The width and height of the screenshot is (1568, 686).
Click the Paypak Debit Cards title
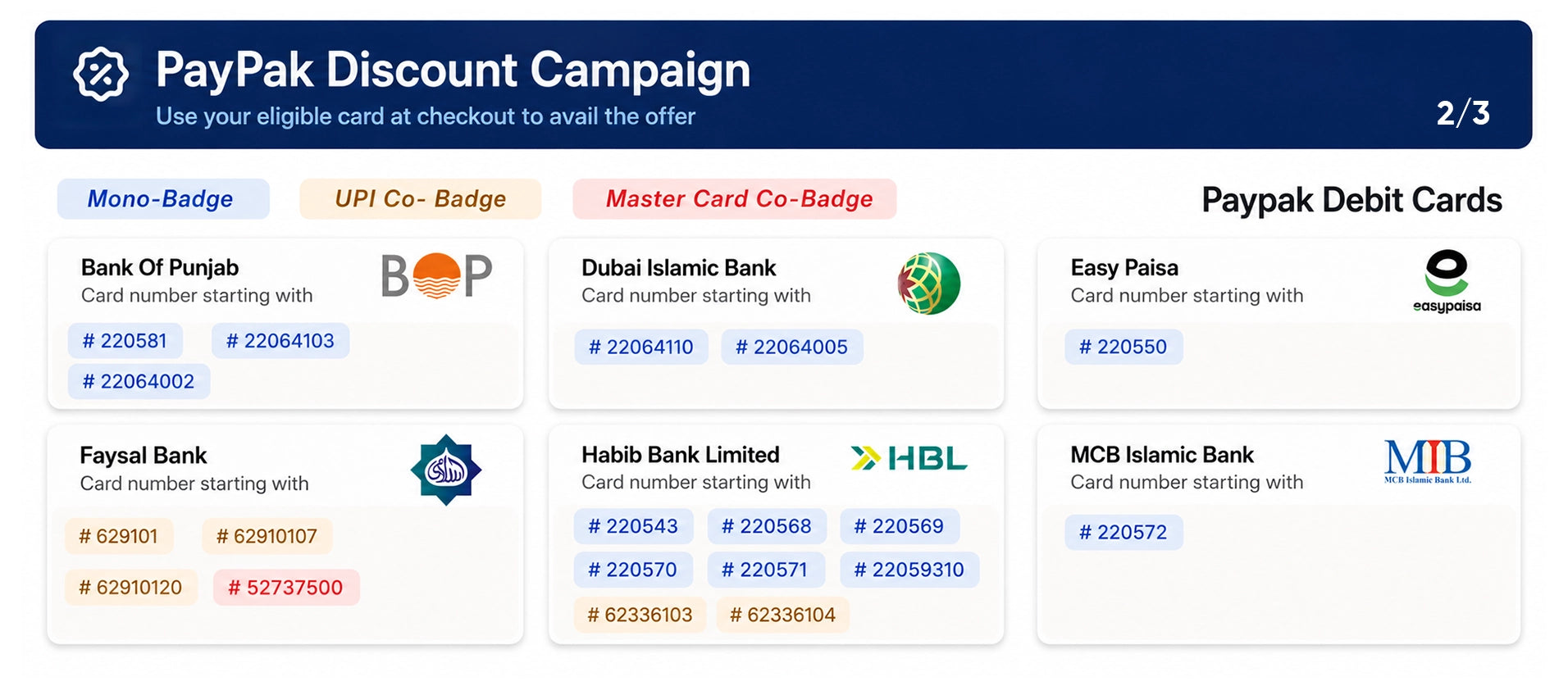click(x=1351, y=201)
